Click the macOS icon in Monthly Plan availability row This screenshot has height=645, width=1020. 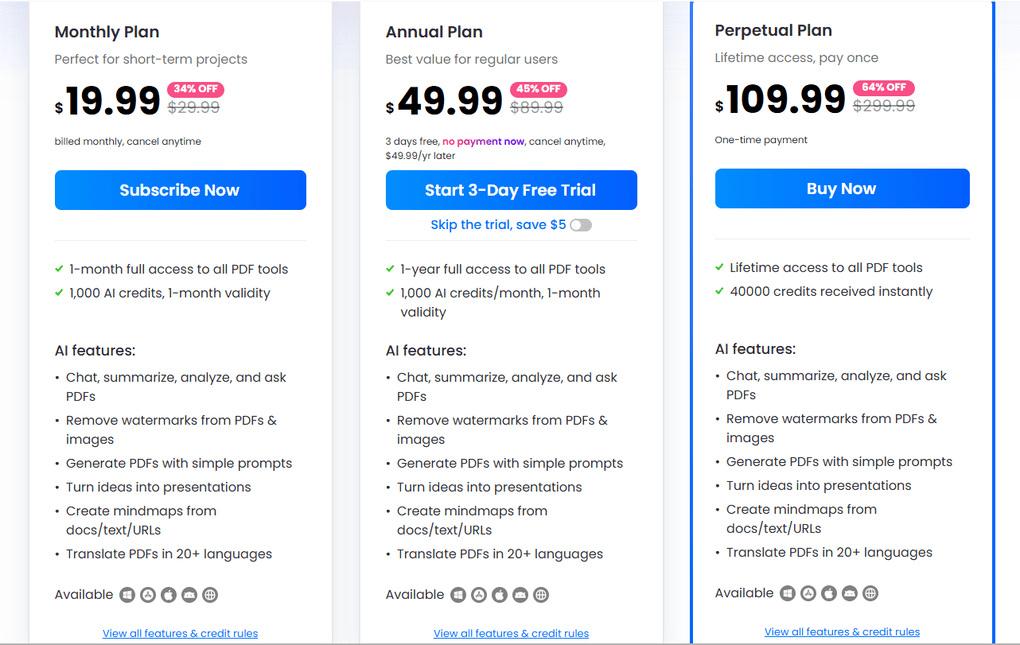[147, 594]
